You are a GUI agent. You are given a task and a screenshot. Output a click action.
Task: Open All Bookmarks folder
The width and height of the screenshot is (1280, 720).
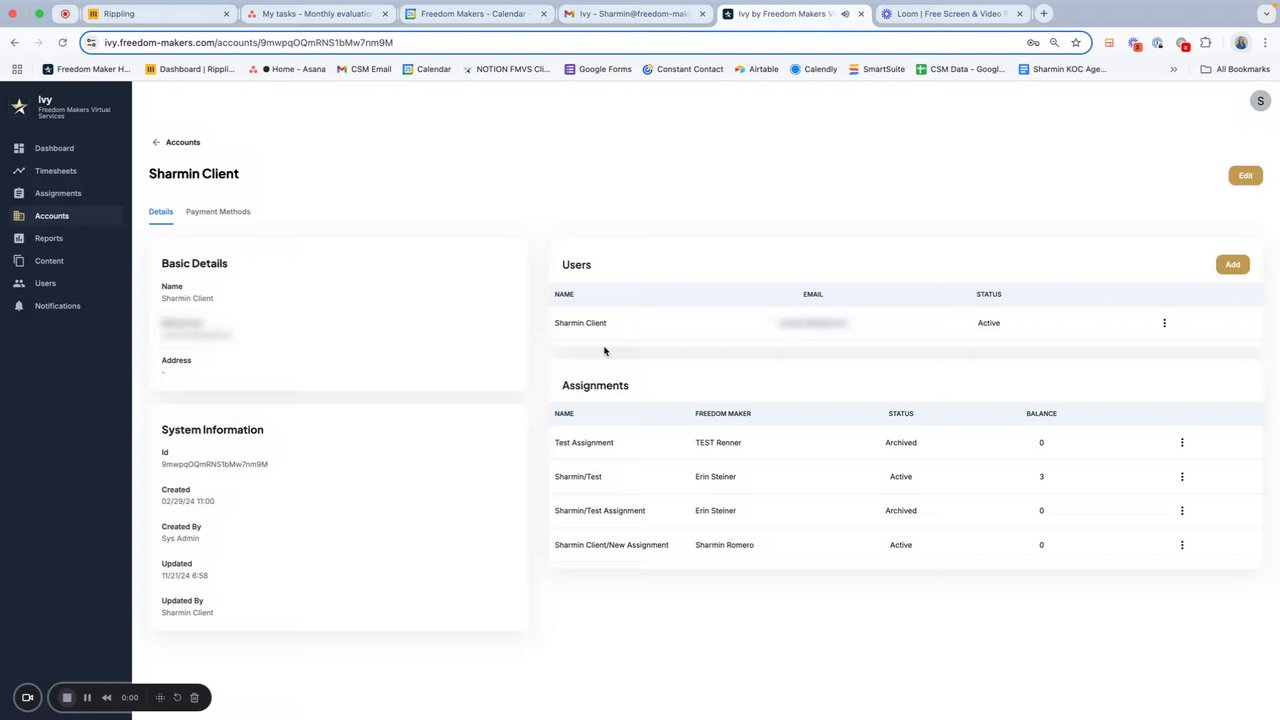[1235, 69]
